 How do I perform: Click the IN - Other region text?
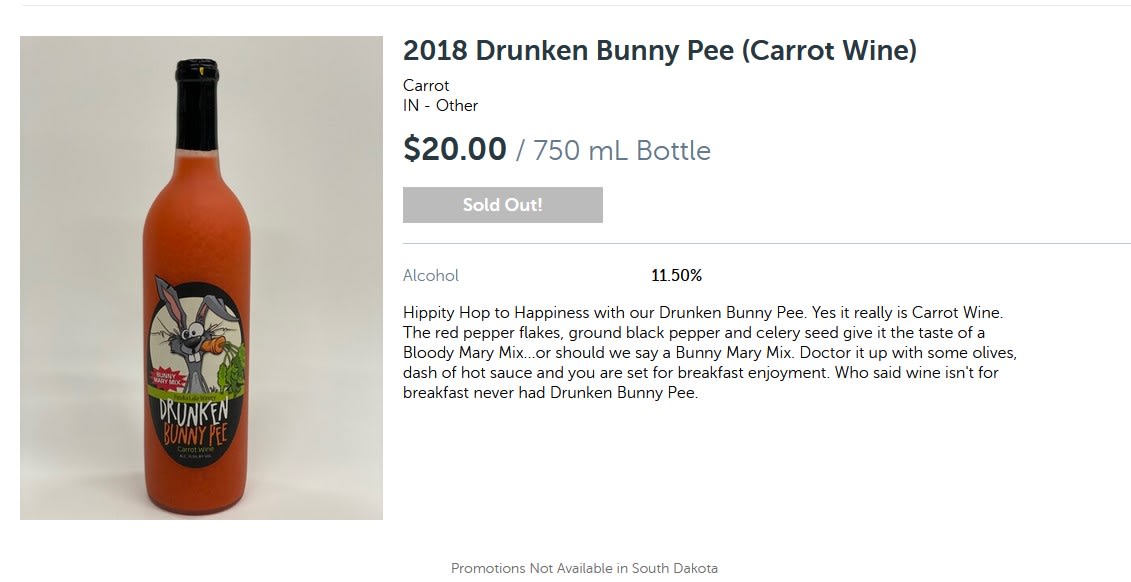440,106
